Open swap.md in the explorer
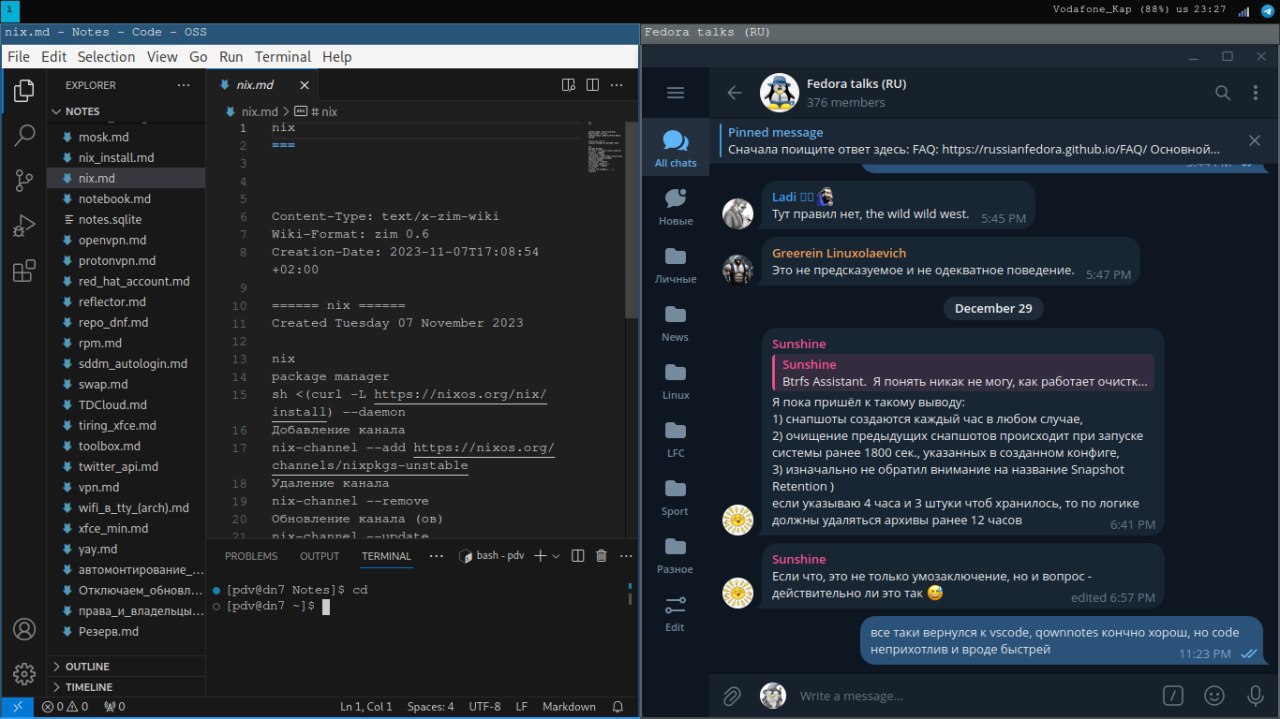 tap(125, 384)
